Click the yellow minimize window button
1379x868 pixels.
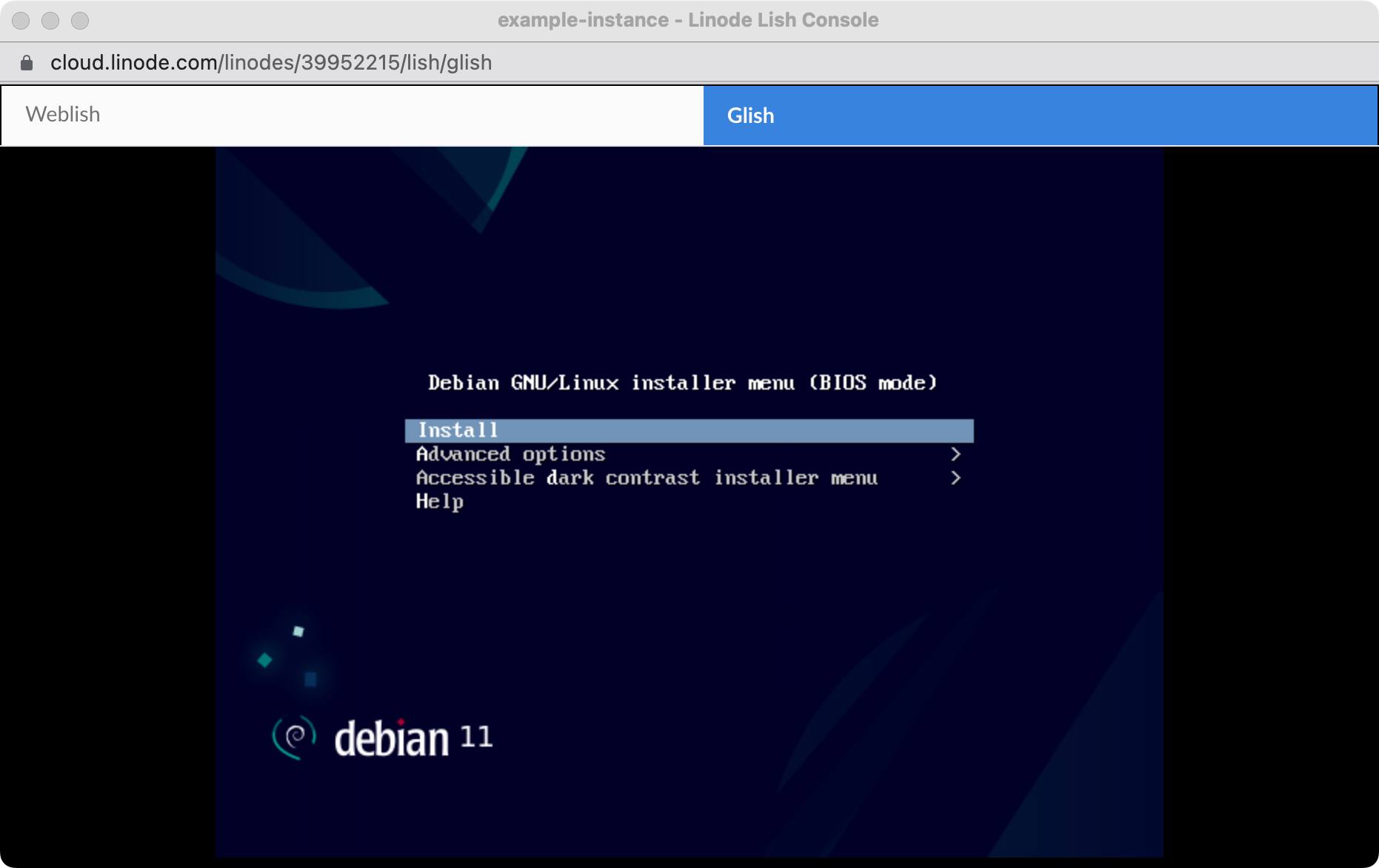[x=50, y=20]
